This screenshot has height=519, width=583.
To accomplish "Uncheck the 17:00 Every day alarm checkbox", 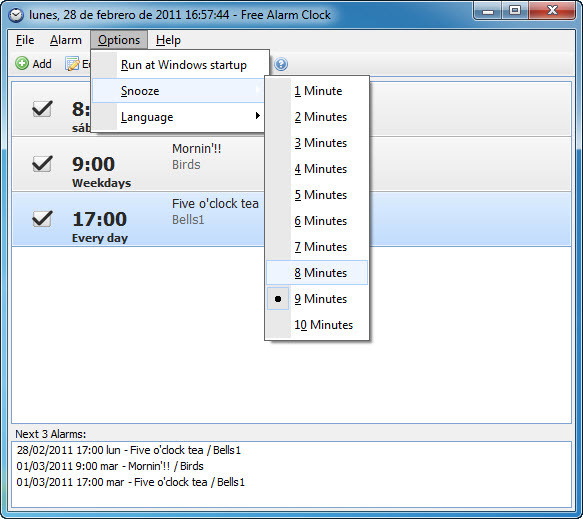I will click(x=42, y=219).
